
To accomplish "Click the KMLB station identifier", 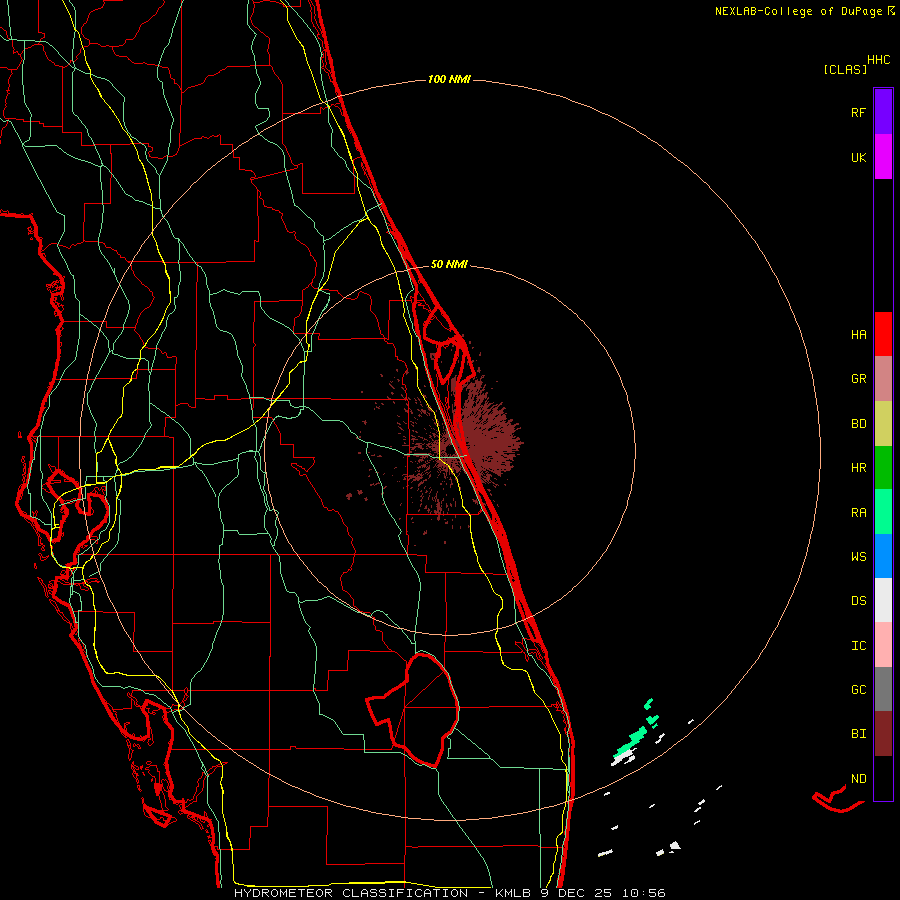I will click(x=514, y=893).
